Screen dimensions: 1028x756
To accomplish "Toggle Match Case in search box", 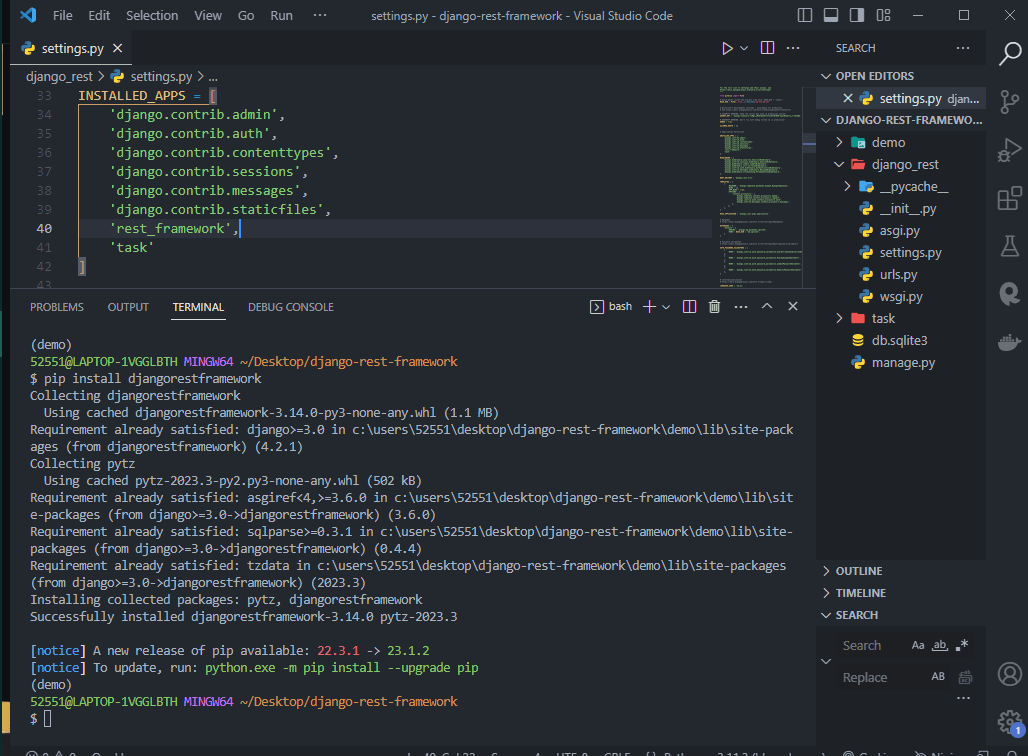I will (x=918, y=645).
